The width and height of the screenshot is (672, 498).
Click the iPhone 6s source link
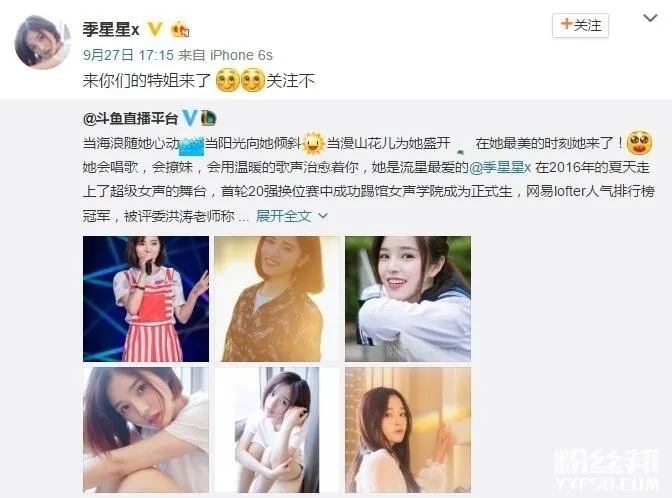(x=241, y=55)
